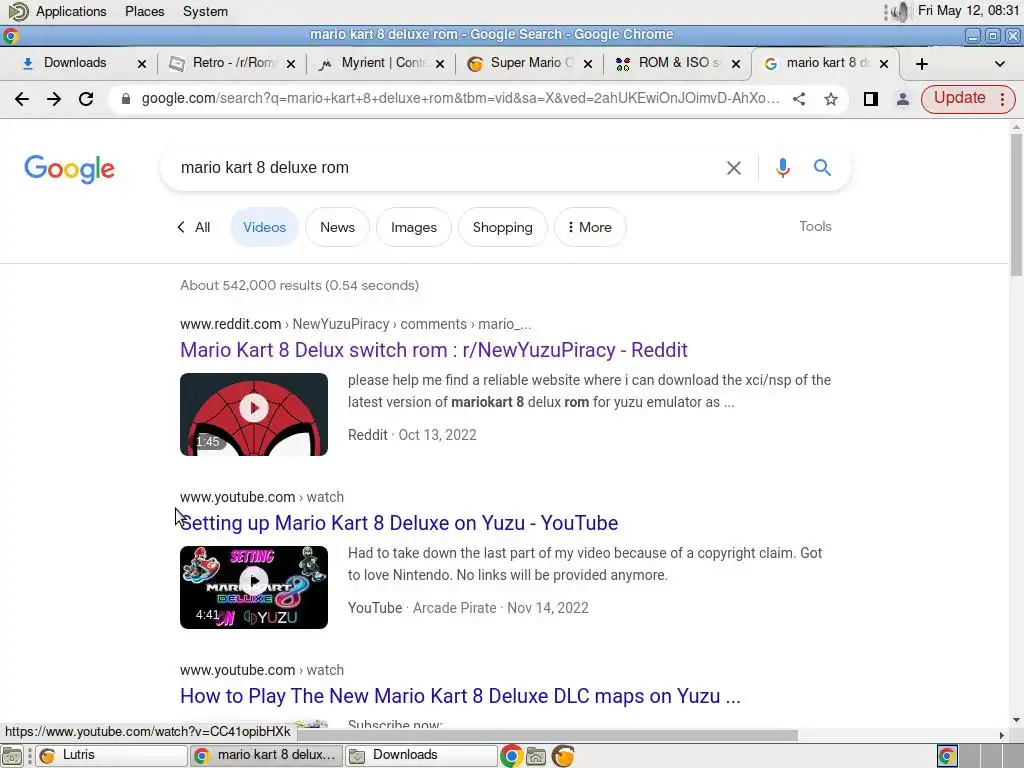1024x768 pixels.
Task: Close the Downloads tab
Action: click(x=142, y=63)
